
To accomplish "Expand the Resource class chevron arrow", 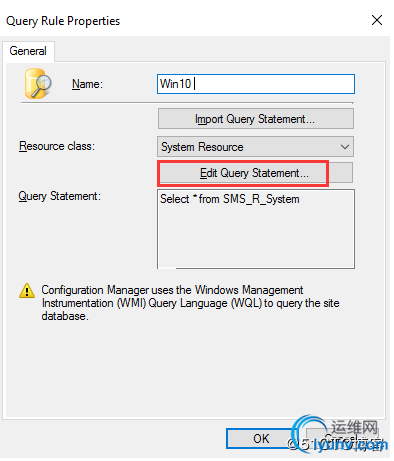I will tap(345, 147).
